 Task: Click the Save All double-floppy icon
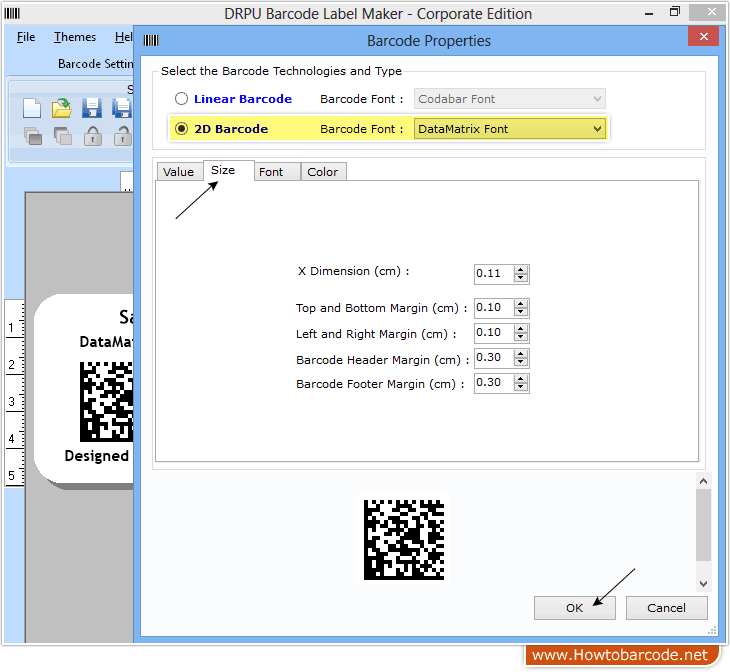tap(122, 108)
